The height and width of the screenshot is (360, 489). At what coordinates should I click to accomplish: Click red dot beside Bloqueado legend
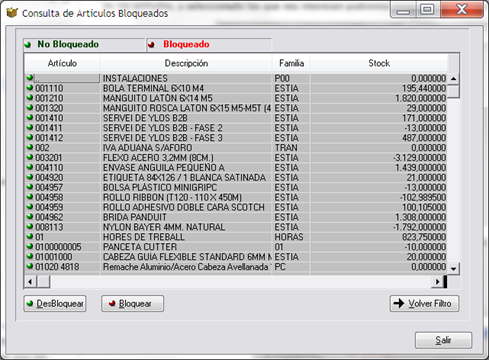click(151, 44)
